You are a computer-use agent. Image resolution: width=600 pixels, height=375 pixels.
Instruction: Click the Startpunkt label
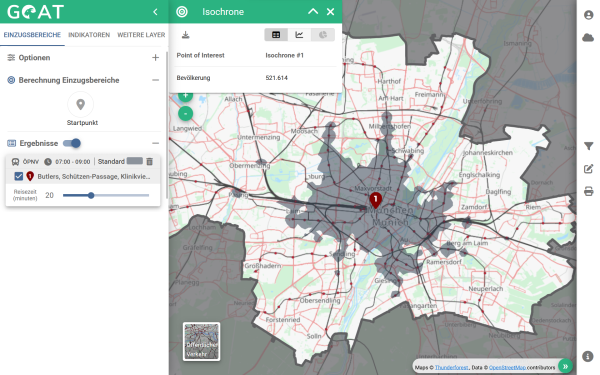tap(82, 122)
